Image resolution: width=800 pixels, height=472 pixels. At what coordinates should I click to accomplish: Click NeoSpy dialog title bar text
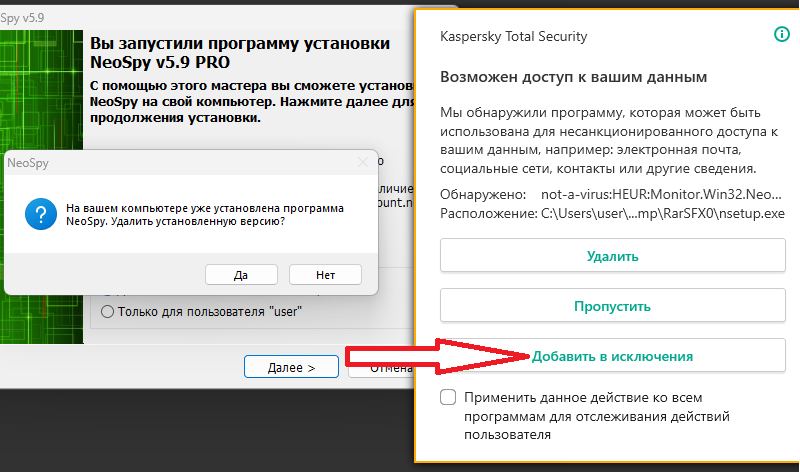point(28,163)
